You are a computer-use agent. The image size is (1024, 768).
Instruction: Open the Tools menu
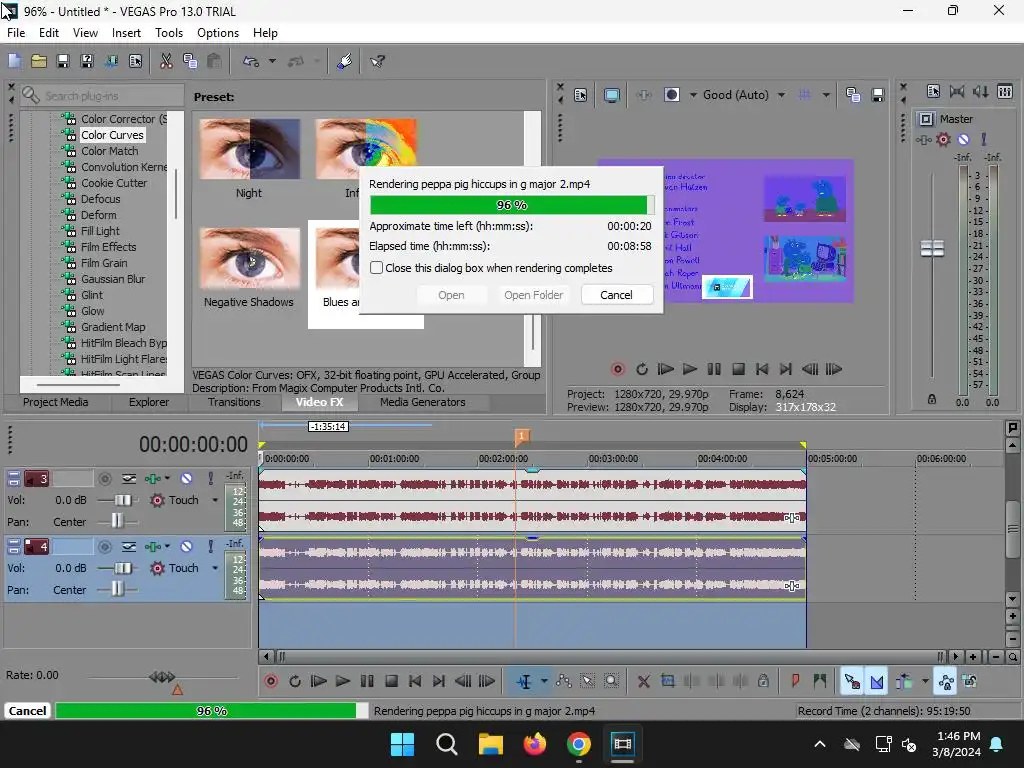pos(168,33)
